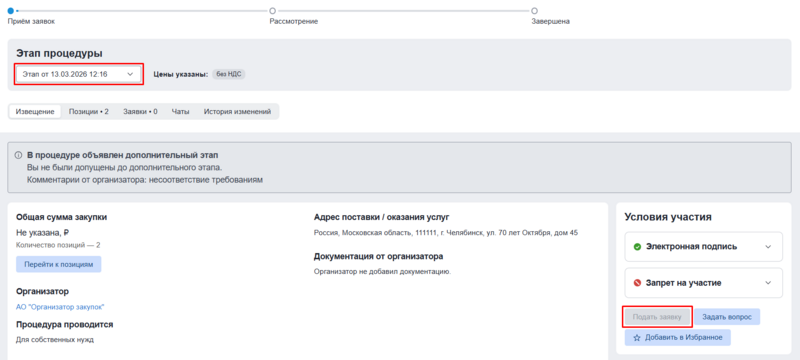
Task: Click the 'Приём заявок' progress step marker
Action: point(11,10)
